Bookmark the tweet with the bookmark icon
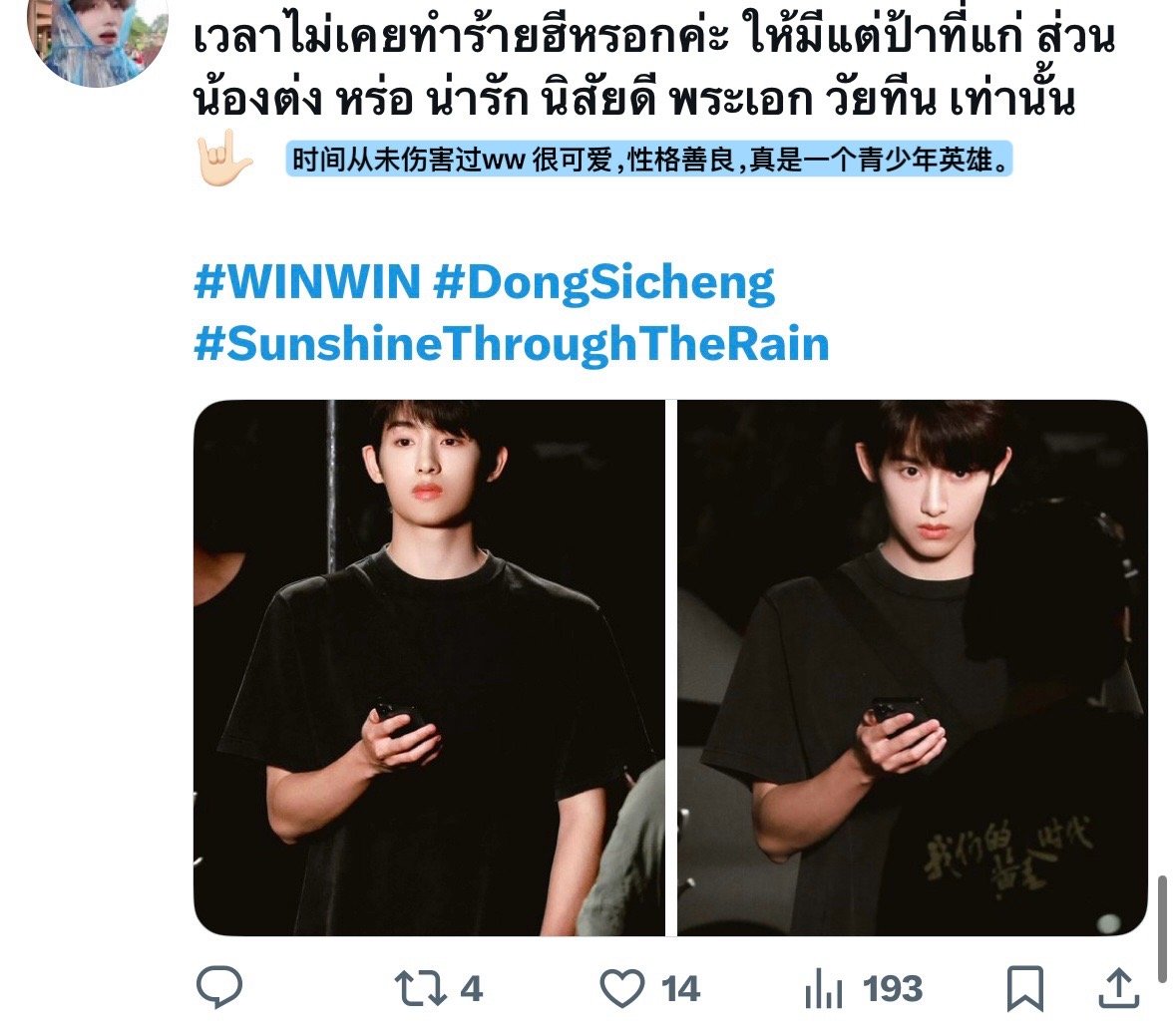This screenshot has height=1033, width=1176. coord(1024,989)
